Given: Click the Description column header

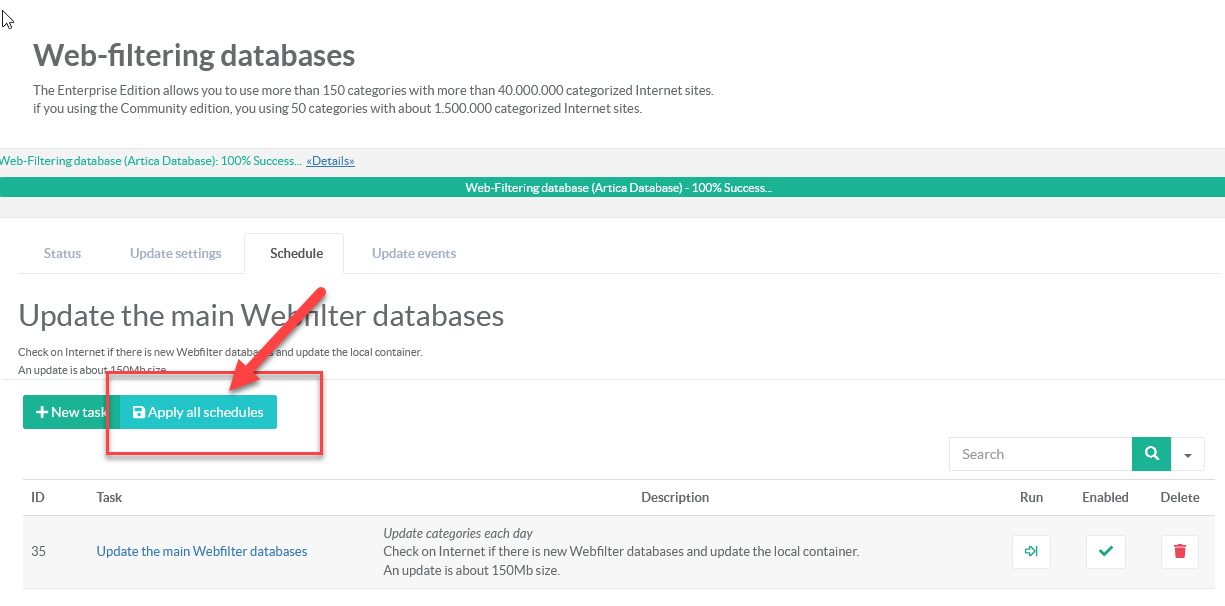Looking at the screenshot, I should pyautogui.click(x=675, y=498).
